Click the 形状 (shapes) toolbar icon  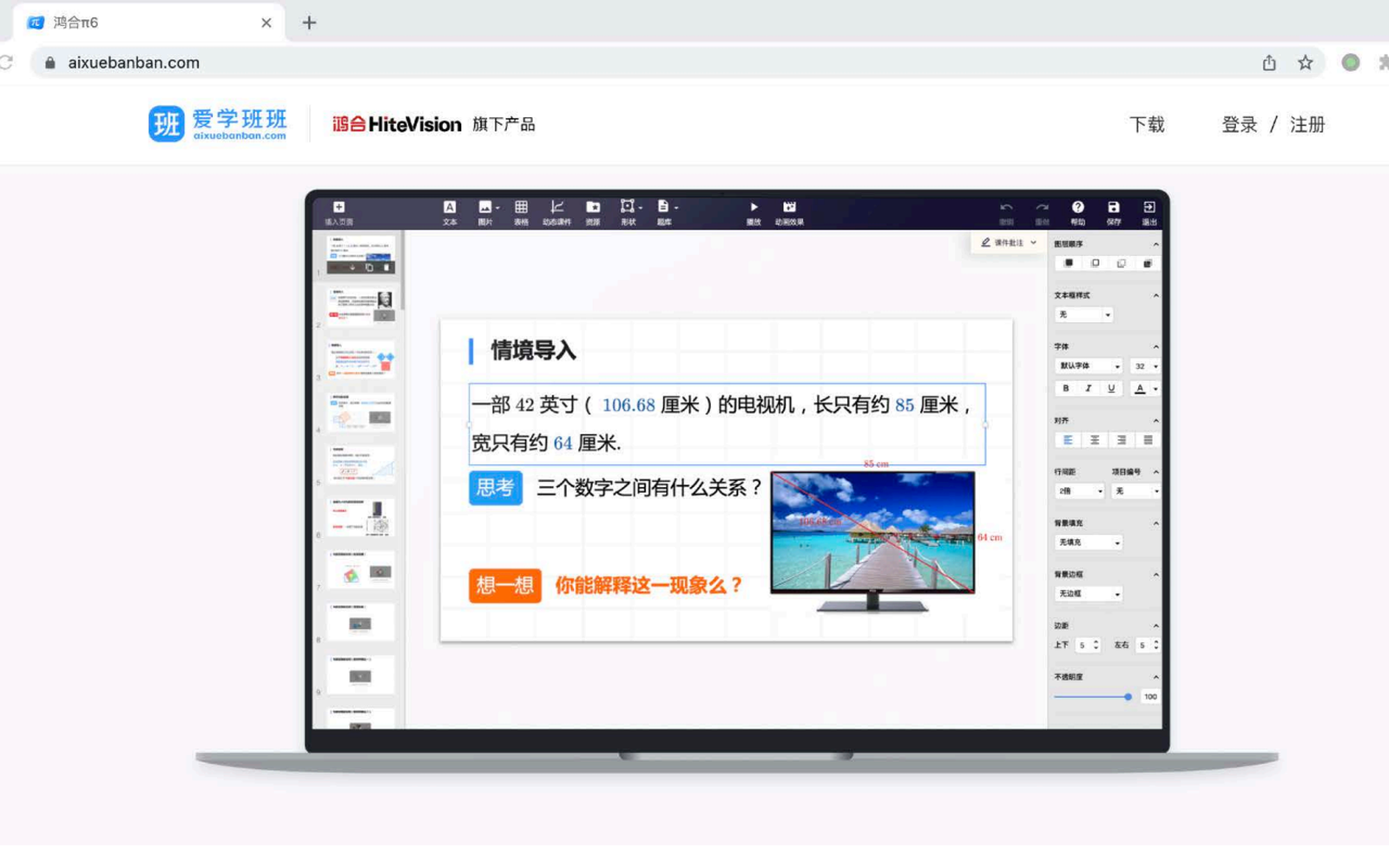tap(627, 211)
